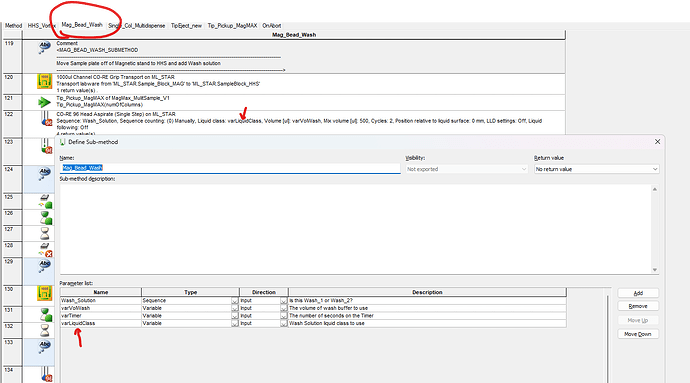This screenshot has height=383, width=690.
Task: Click the CO-RE 96 Head Aspirate step text
Action: pyautogui.click(x=116, y=114)
